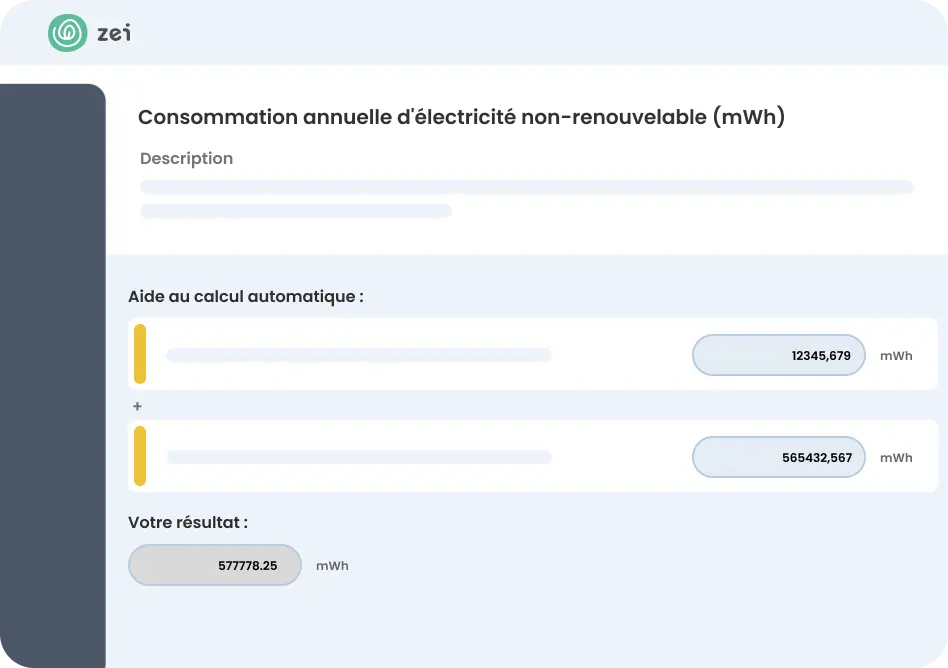
Task: Click the 'Votre résultat :' heading
Action: (x=186, y=522)
